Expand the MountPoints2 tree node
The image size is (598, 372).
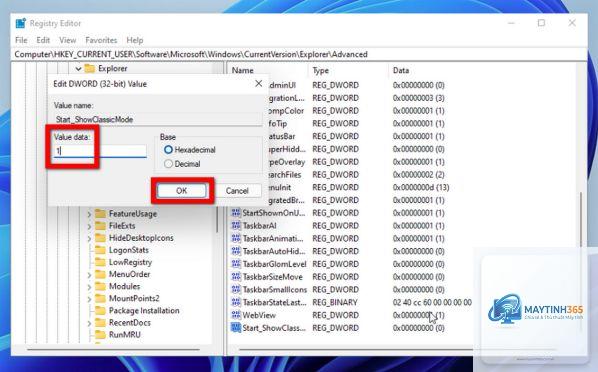89,299
